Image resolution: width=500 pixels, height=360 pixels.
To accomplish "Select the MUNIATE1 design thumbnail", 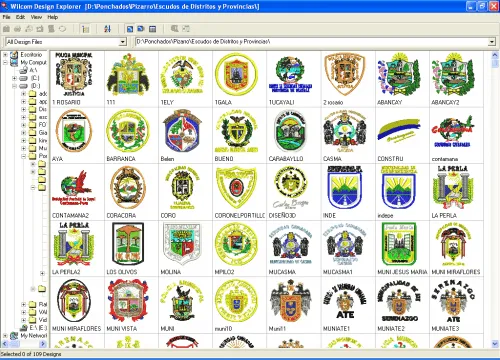I will coord(345,301).
